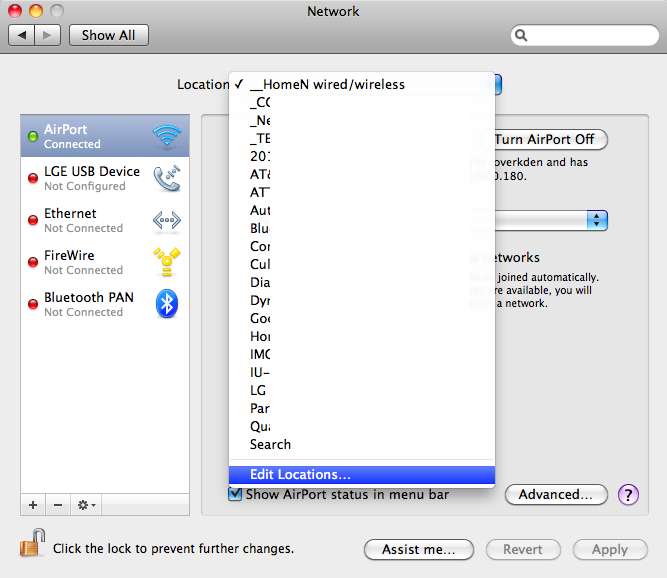
Task: Click the Show All button
Action: click(108, 35)
